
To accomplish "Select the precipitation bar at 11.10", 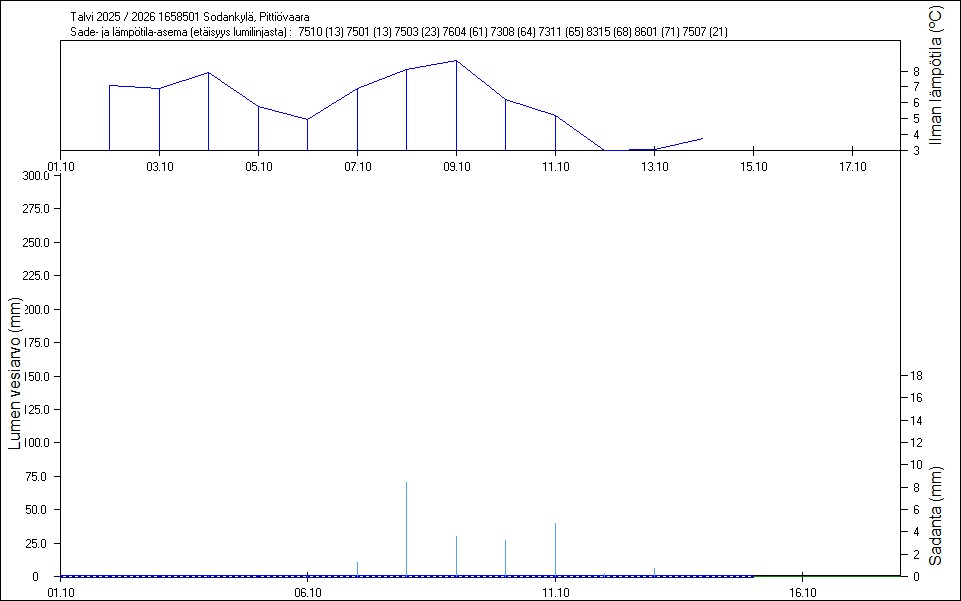I will (555, 549).
